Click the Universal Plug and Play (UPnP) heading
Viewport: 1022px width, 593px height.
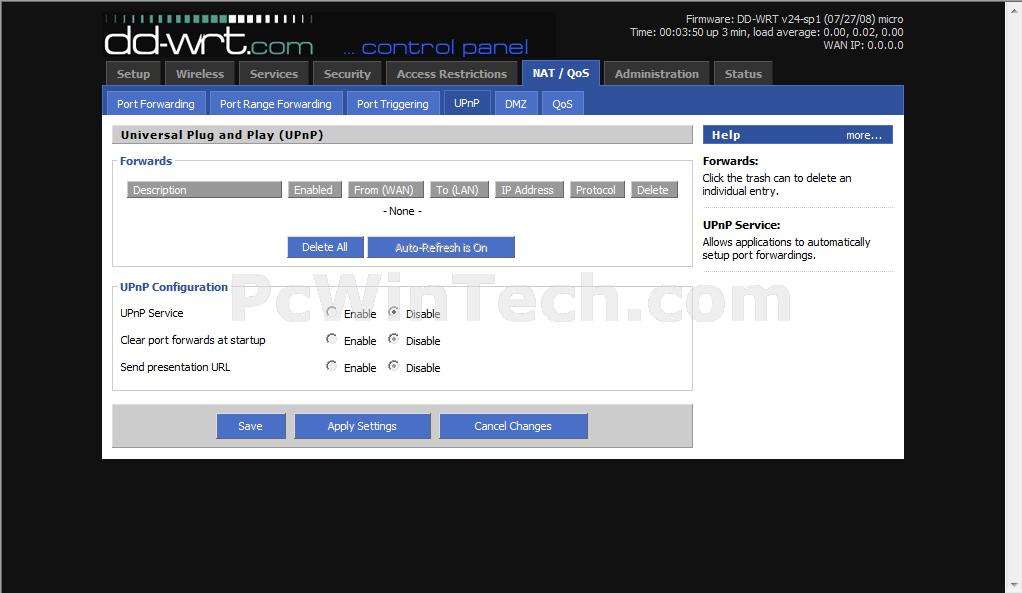click(222, 135)
